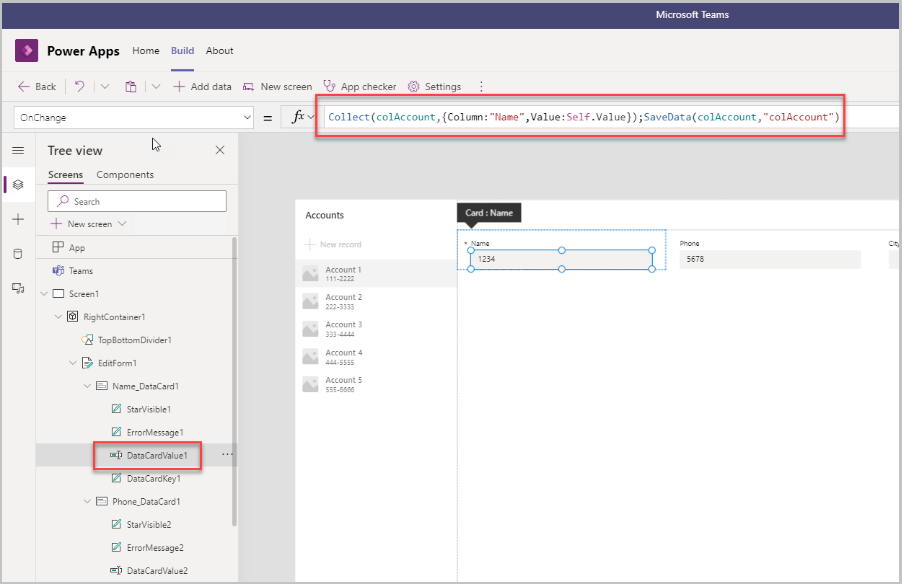Click the Undo icon in toolbar
This screenshot has width=902, height=584.
[x=80, y=86]
